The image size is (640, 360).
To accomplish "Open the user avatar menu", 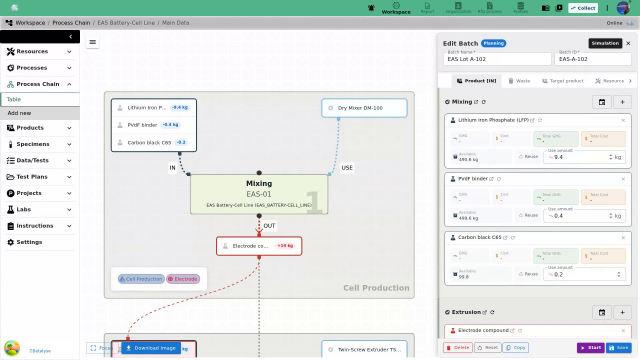I will pos(623,8).
